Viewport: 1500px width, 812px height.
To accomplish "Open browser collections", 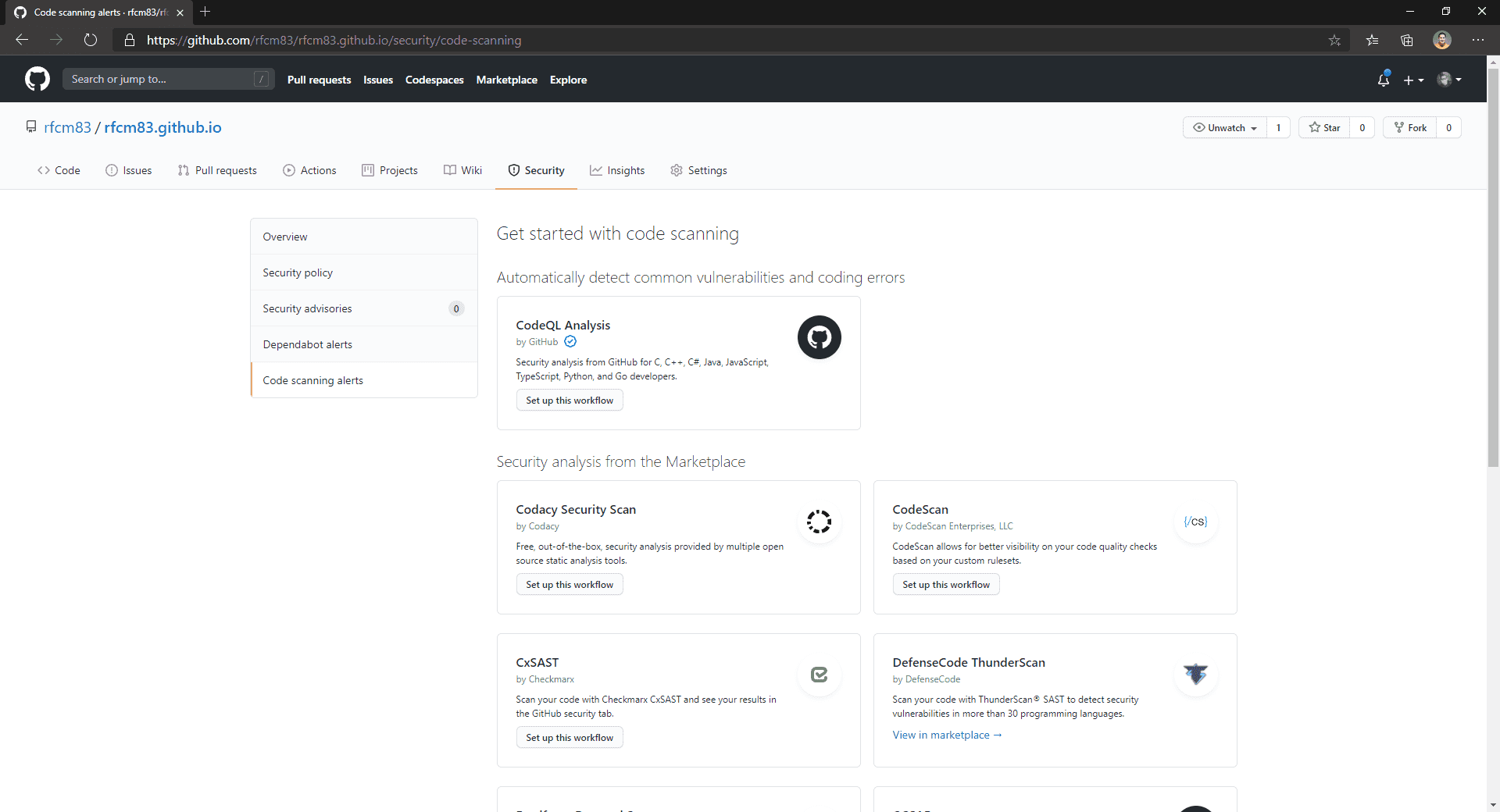I will (1407, 40).
